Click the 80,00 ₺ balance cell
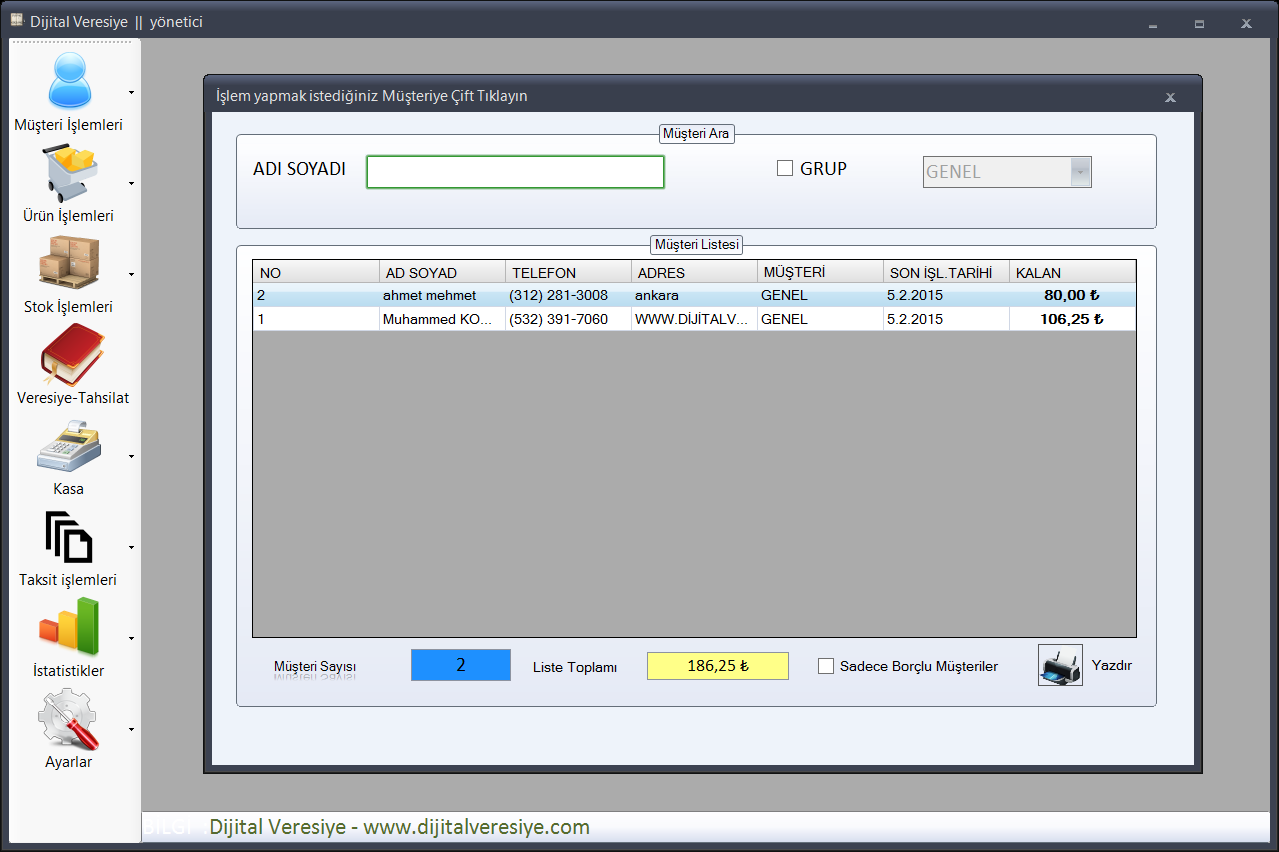 tap(1073, 295)
